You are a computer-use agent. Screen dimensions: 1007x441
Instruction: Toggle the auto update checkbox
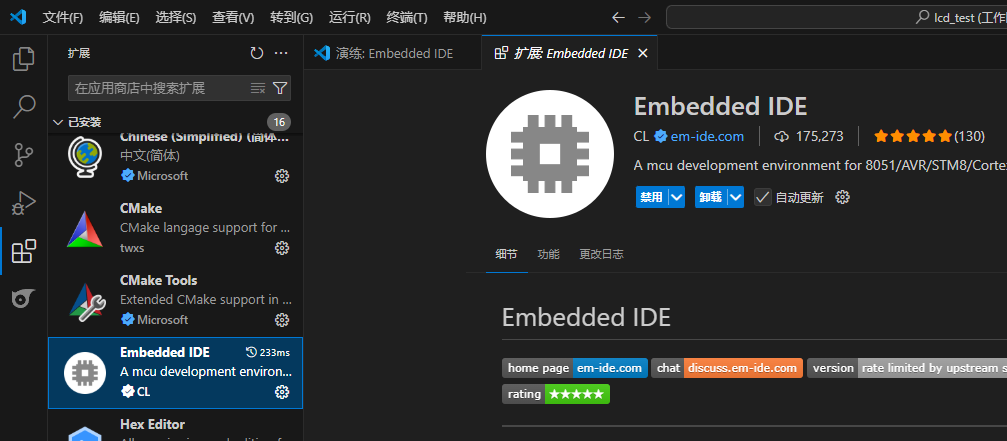[762, 197]
